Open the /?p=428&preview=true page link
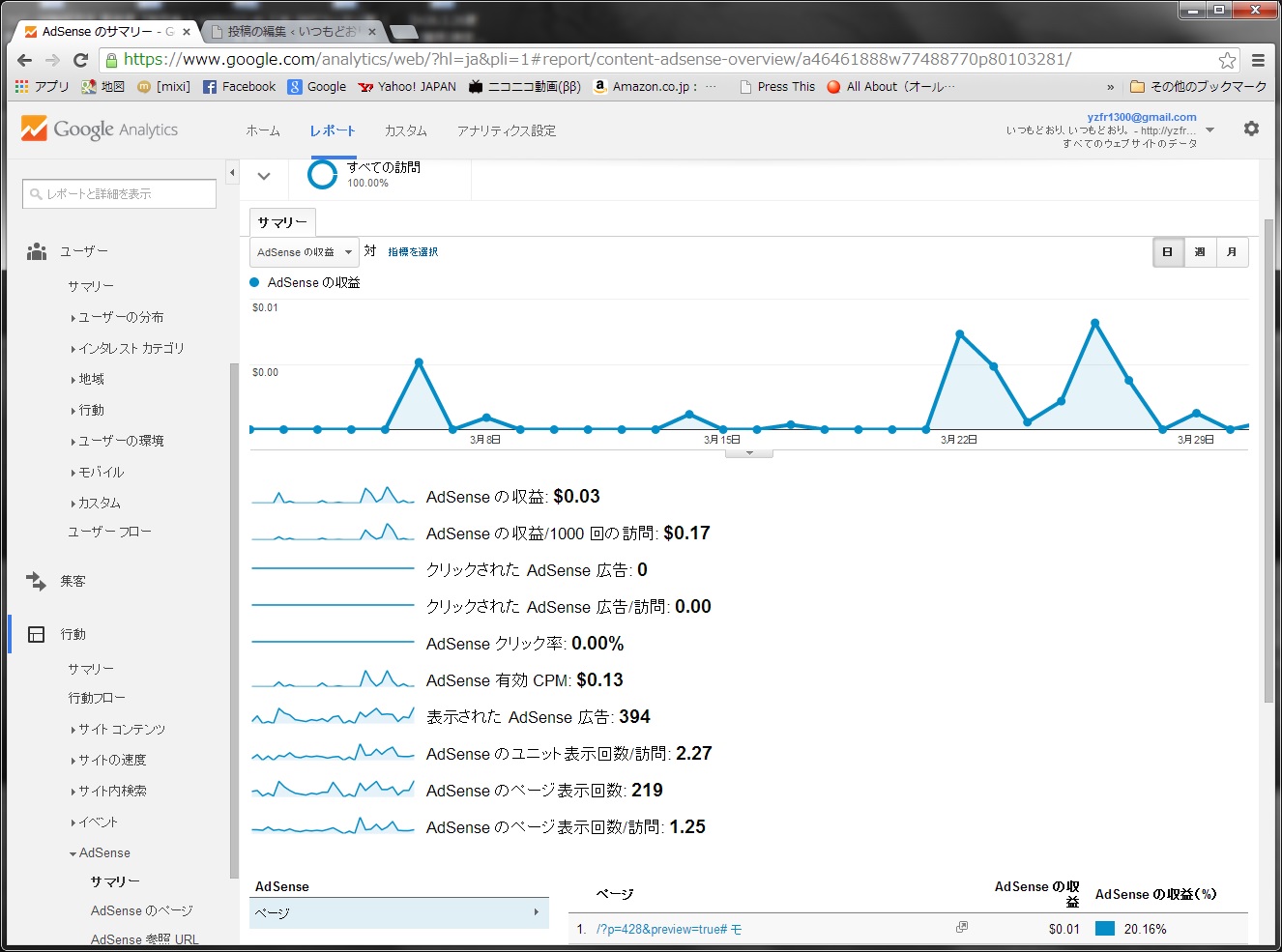Viewport: 1282px width, 952px height. 668,929
